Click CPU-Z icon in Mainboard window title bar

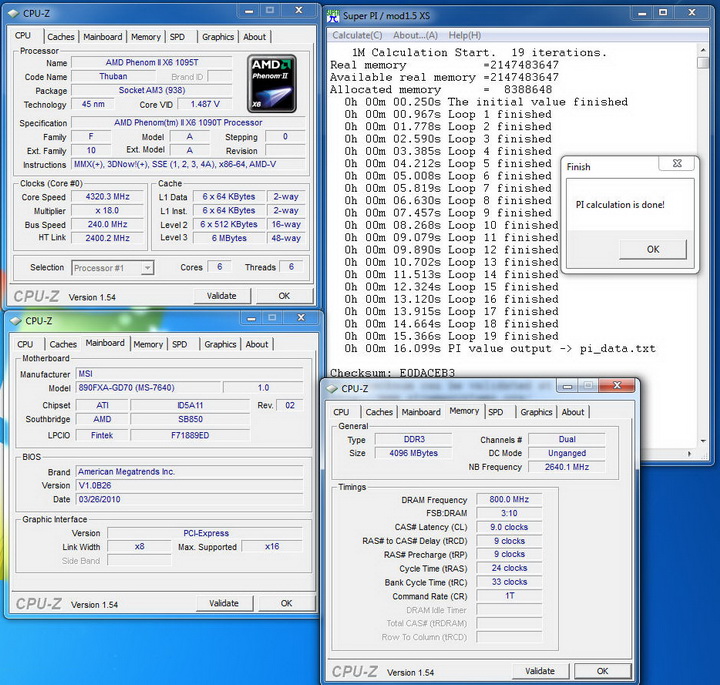(x=15, y=321)
